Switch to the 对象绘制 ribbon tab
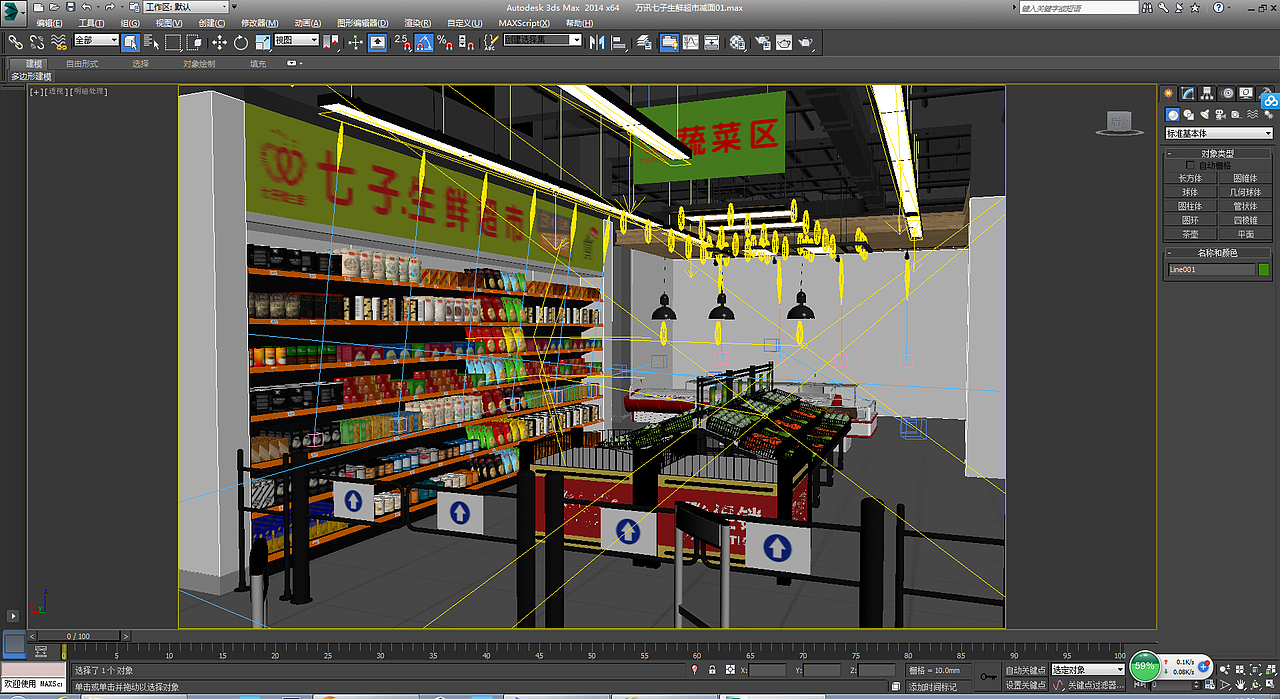Viewport: 1280px width, 699px height. pos(198,63)
